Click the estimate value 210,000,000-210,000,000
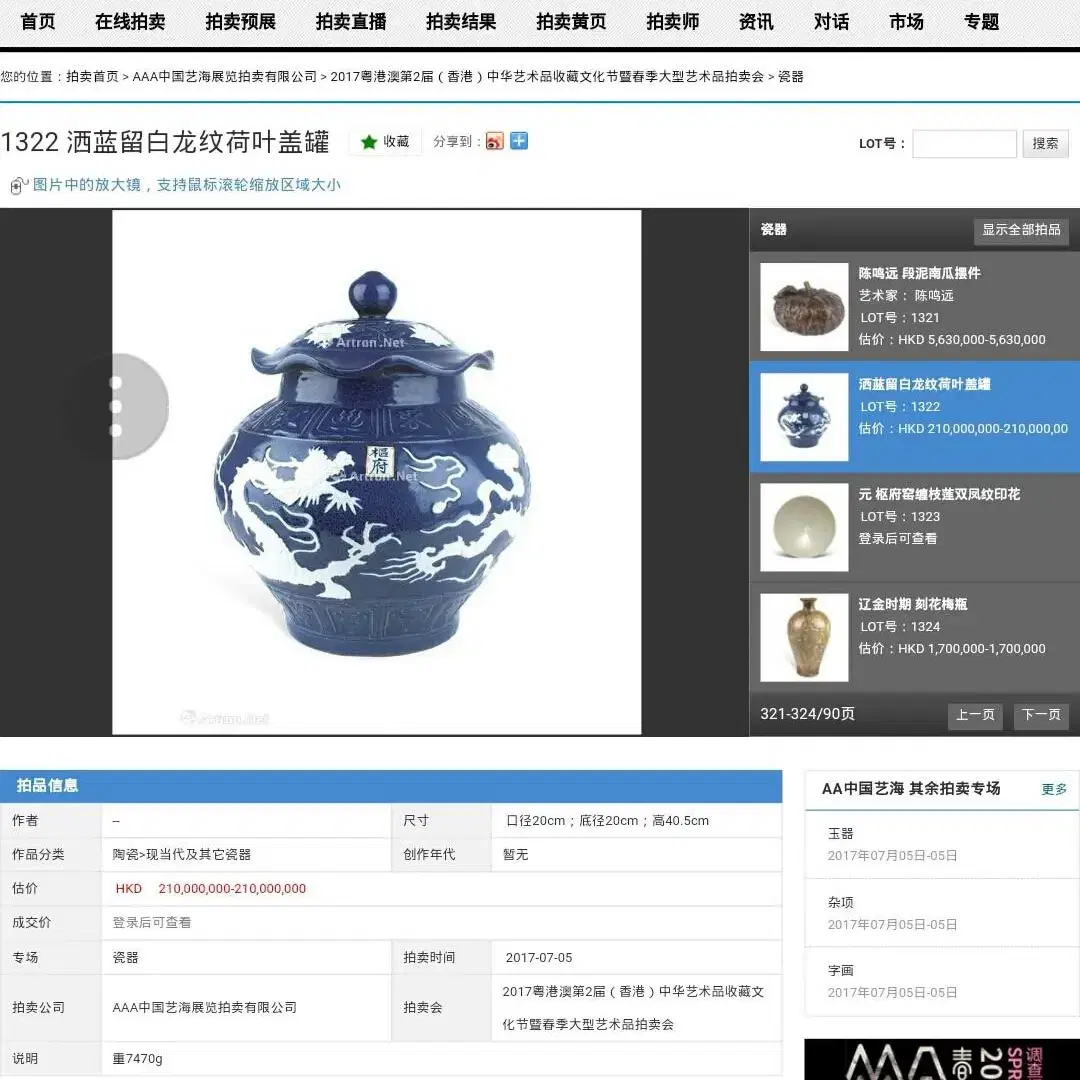The width and height of the screenshot is (1080, 1080). pos(232,889)
